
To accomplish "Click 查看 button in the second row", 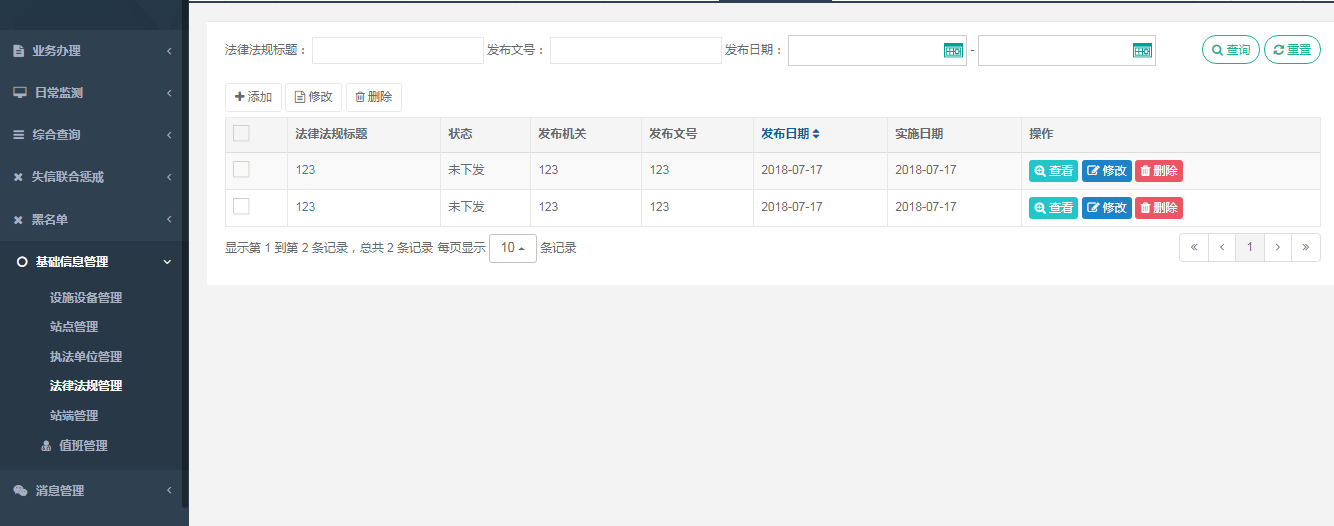I will coord(1053,208).
